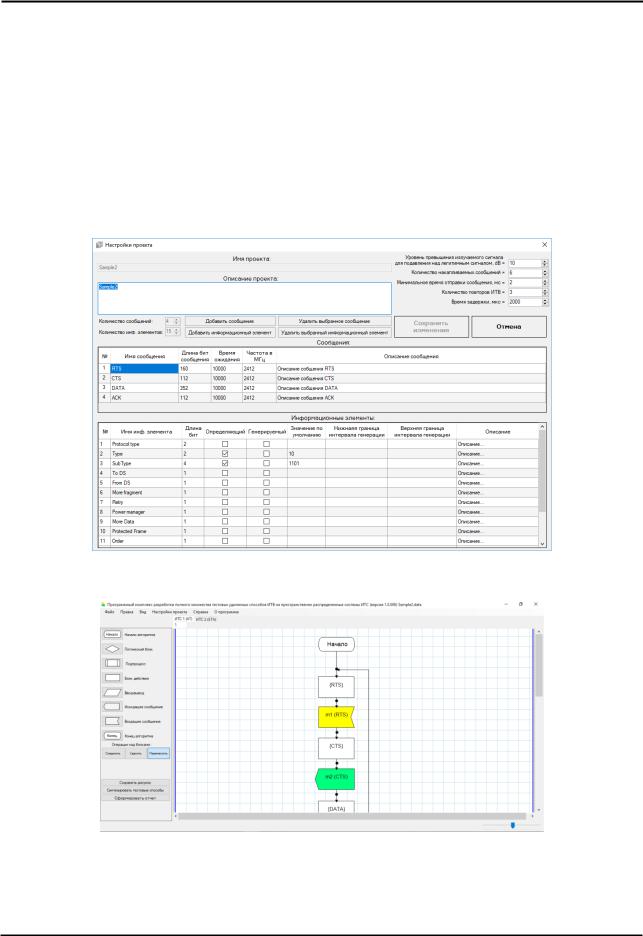This screenshot has height=936, width=643.
Task: Select the RTS cell in messages table
Action: tap(144, 368)
